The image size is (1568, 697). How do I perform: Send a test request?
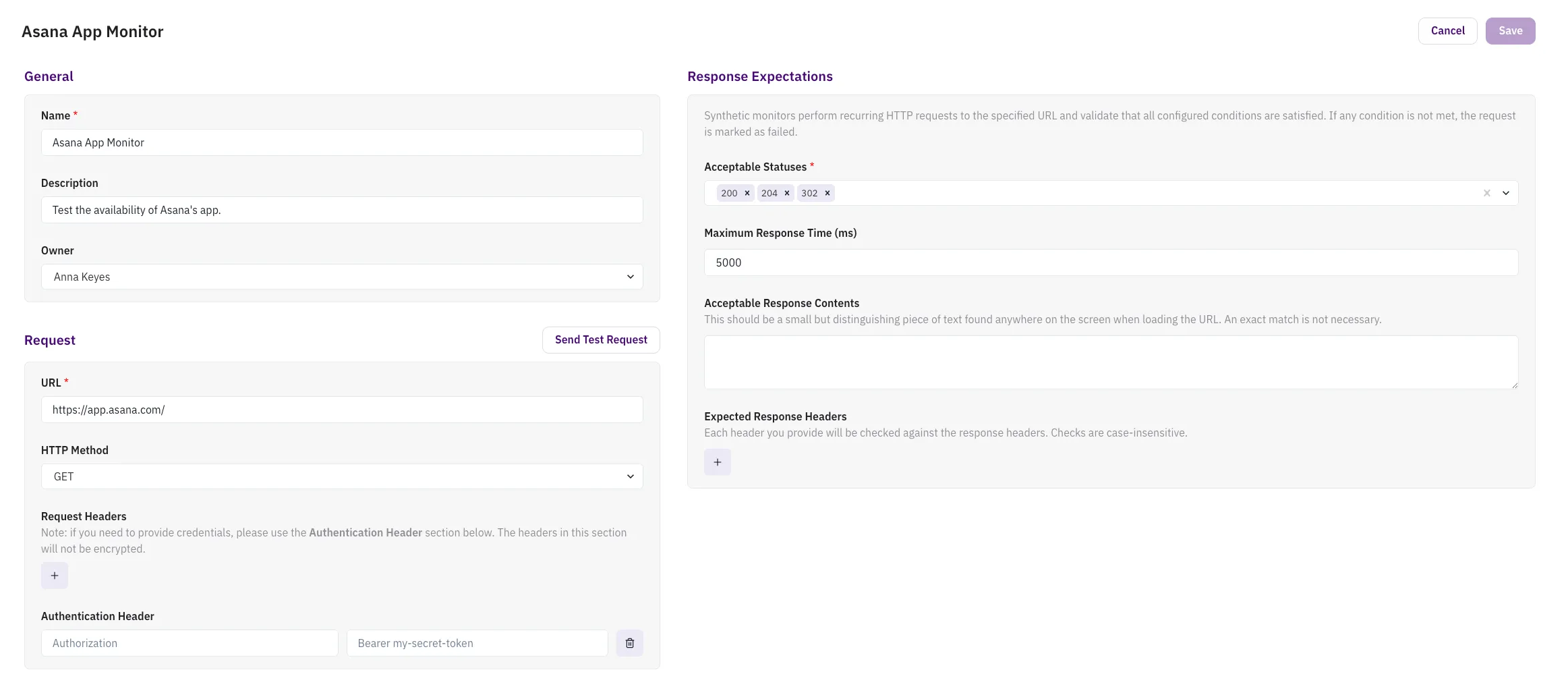[x=600, y=340]
